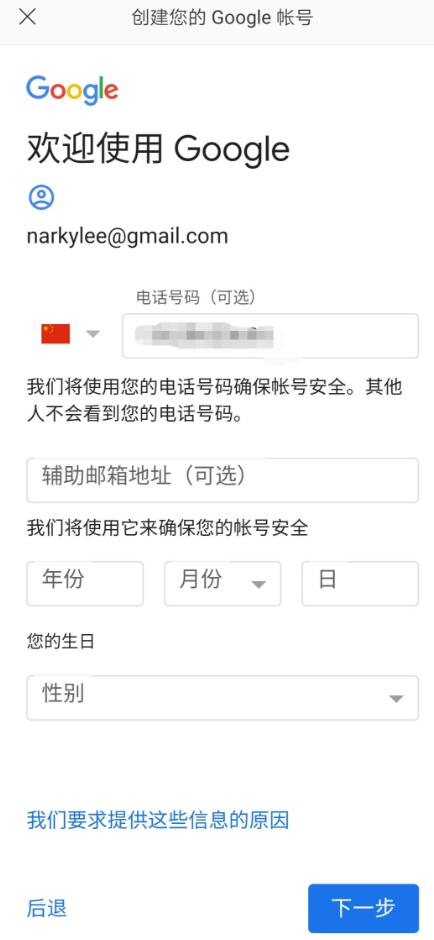Click the 创建您的 Google 帐号 title
The height and width of the screenshot is (940, 434).
point(222,17)
